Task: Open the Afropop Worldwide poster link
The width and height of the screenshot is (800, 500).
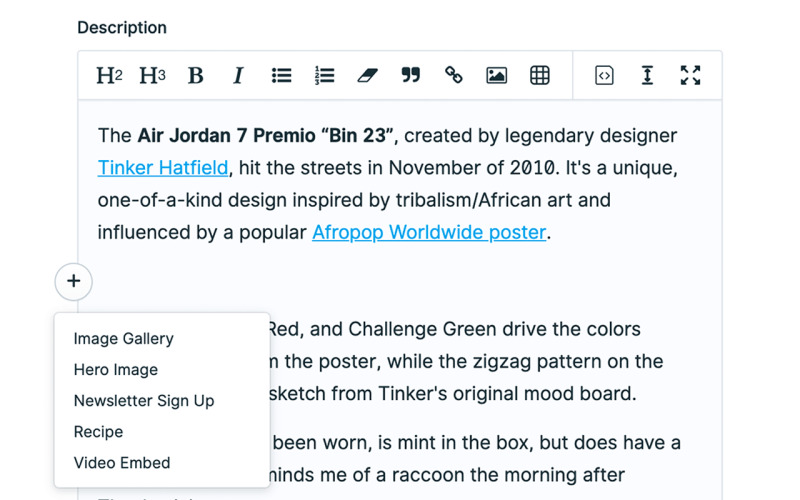Action: pos(429,233)
